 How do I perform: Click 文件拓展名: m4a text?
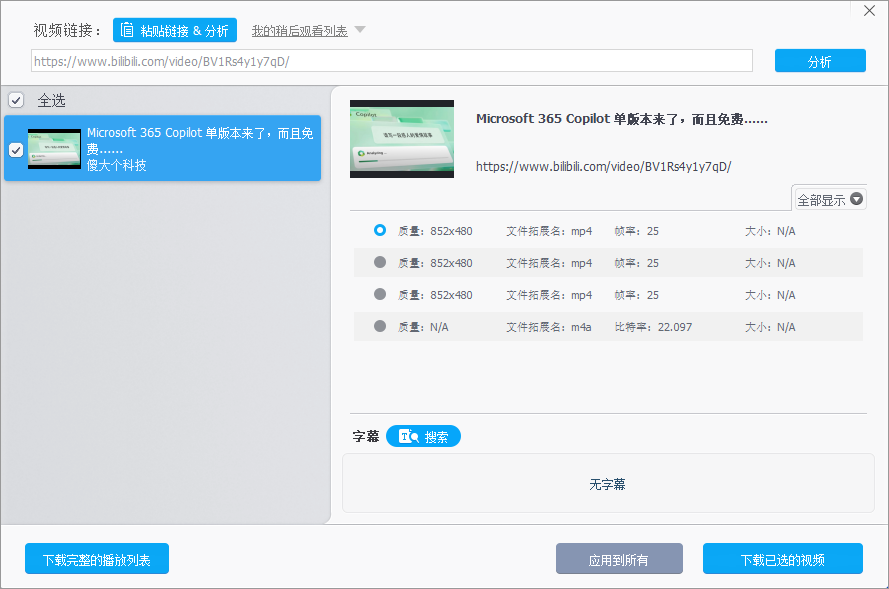coord(549,327)
